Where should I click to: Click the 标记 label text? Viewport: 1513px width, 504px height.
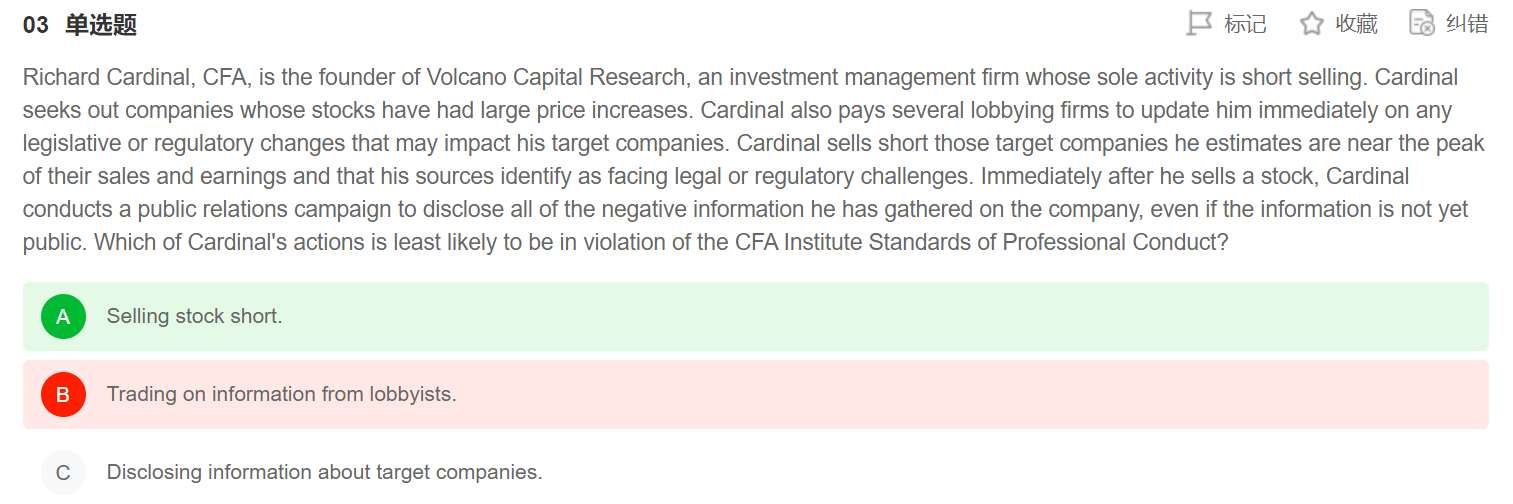[1245, 24]
